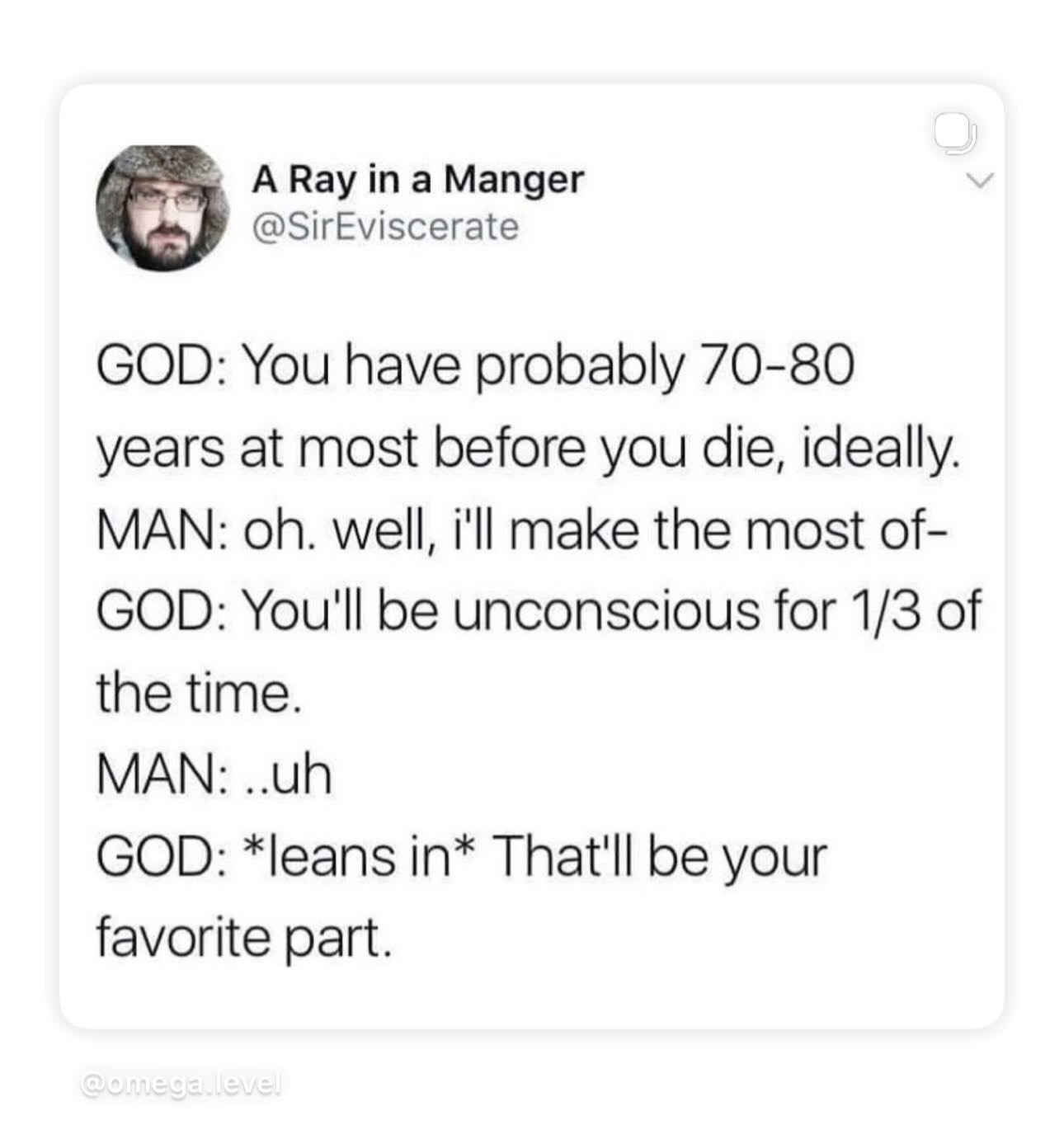This screenshot has height=1139, width=1064.
Task: Select the line "MAN: ..uh"
Action: 214,774
